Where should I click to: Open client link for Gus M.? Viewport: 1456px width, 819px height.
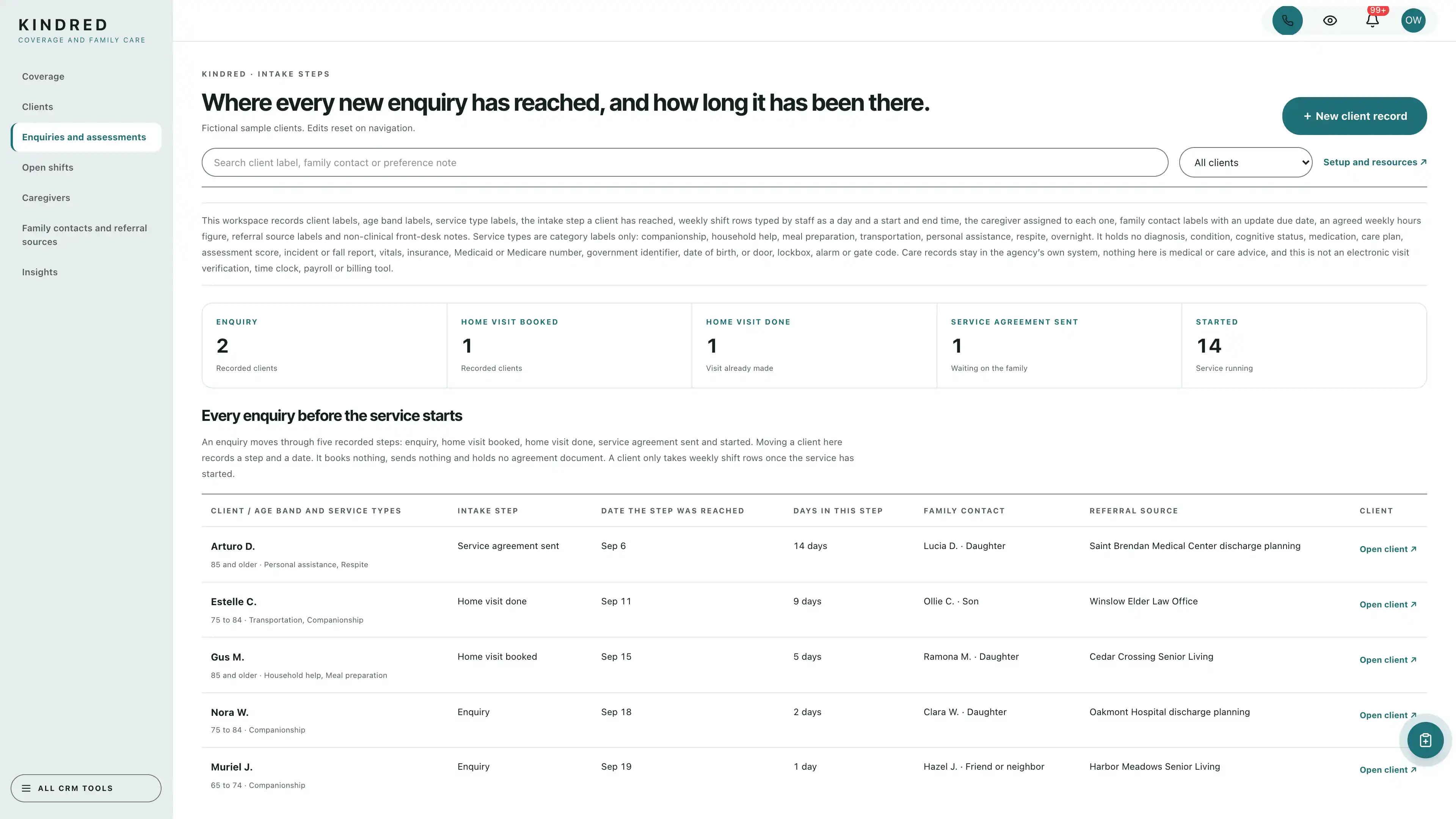[x=1388, y=660]
